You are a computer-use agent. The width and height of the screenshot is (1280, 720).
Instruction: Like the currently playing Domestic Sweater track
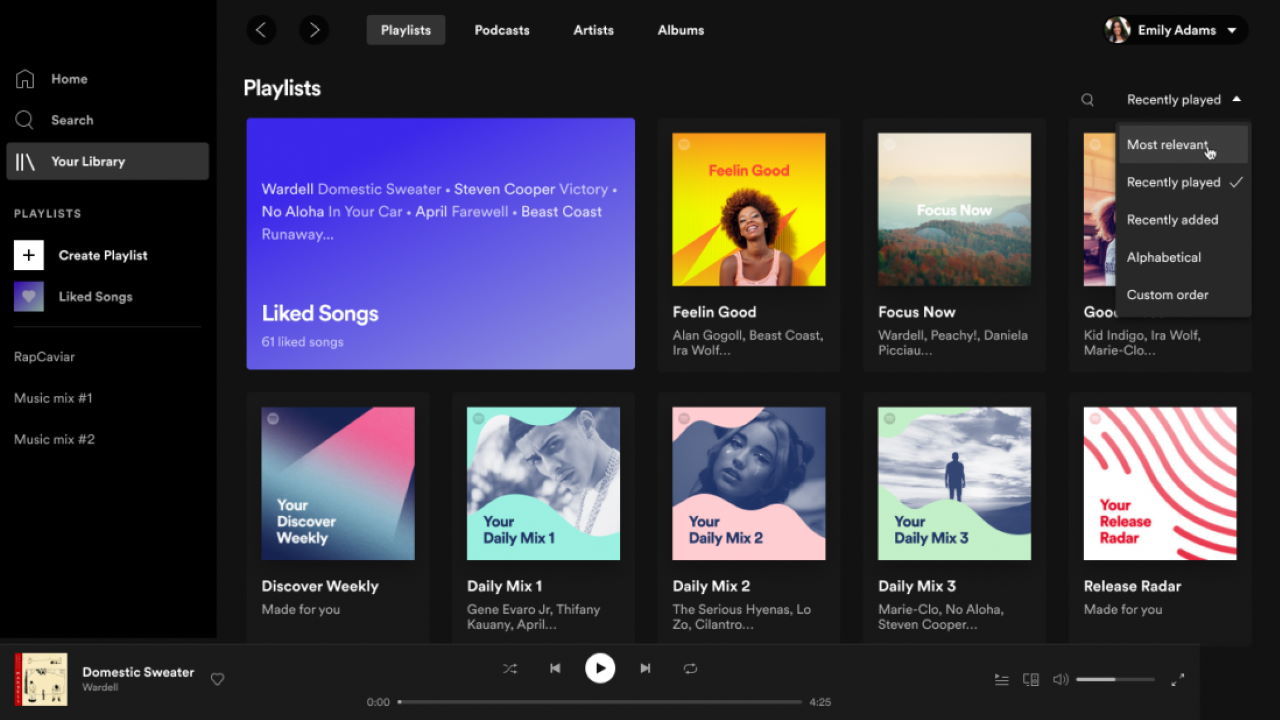click(x=217, y=679)
